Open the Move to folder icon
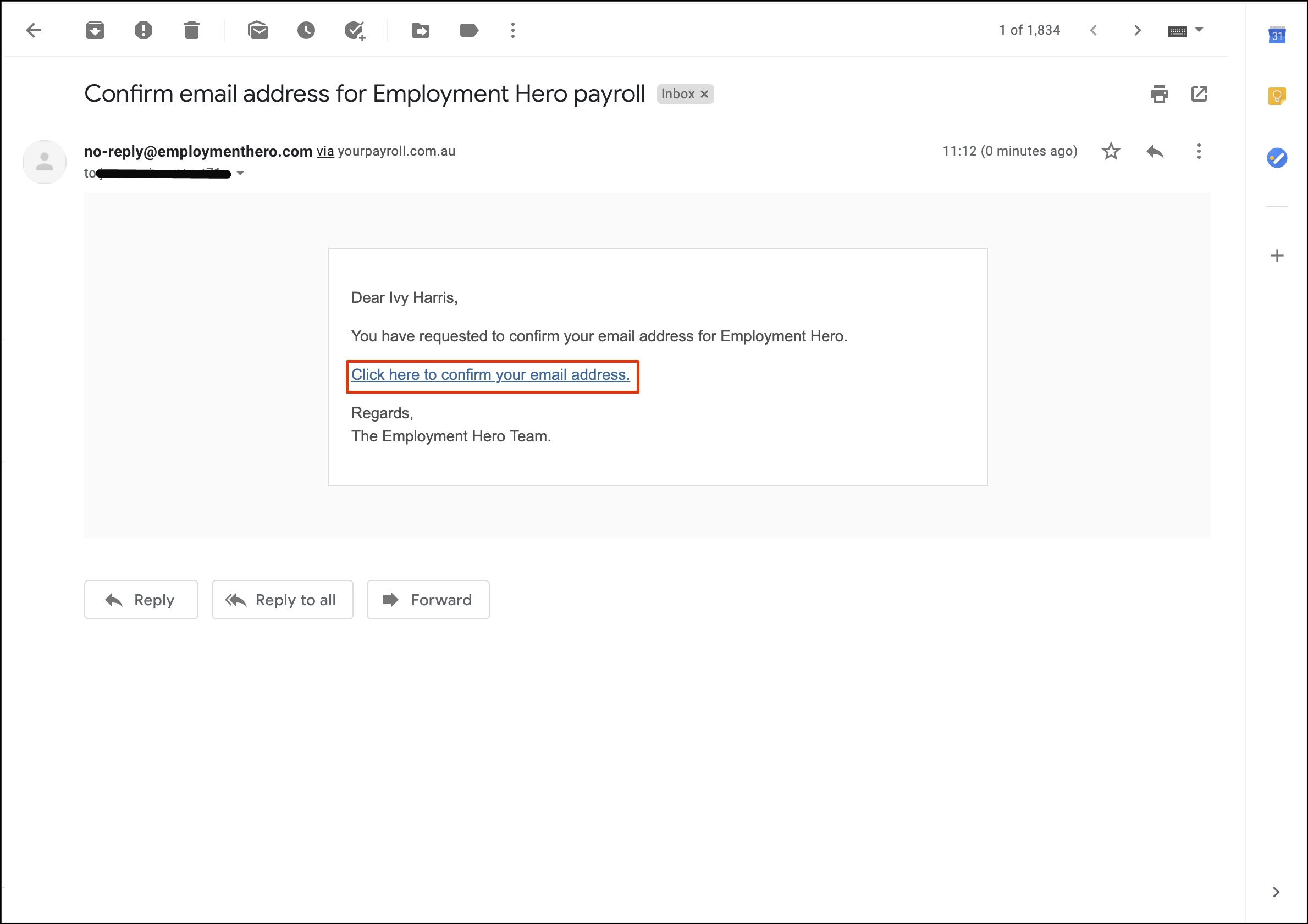Viewport: 1308px width, 924px height. (x=421, y=30)
